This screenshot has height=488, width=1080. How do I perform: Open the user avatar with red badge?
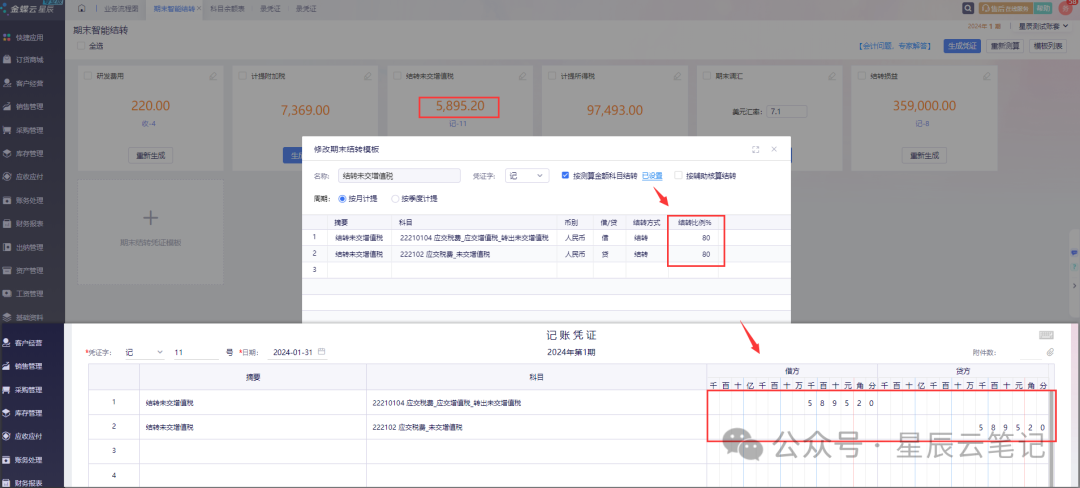coord(1066,8)
